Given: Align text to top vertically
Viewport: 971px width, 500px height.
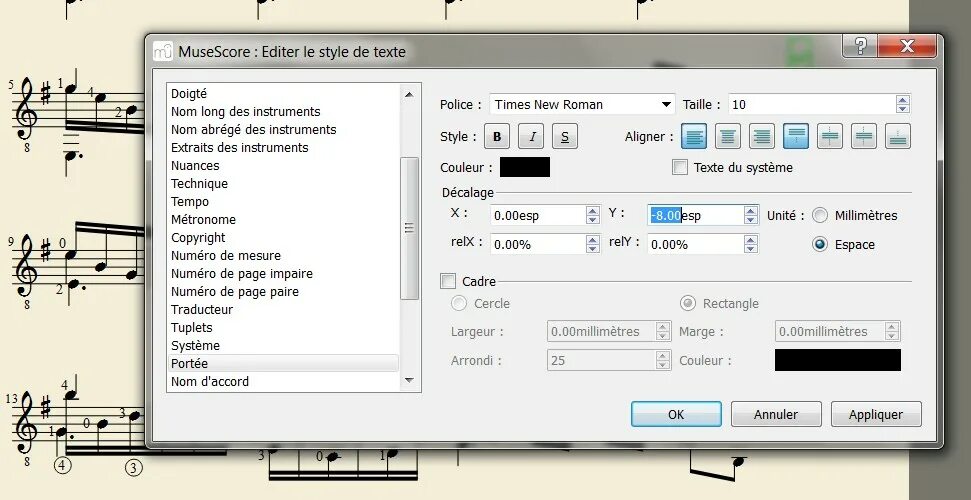Looking at the screenshot, I should [x=796, y=136].
